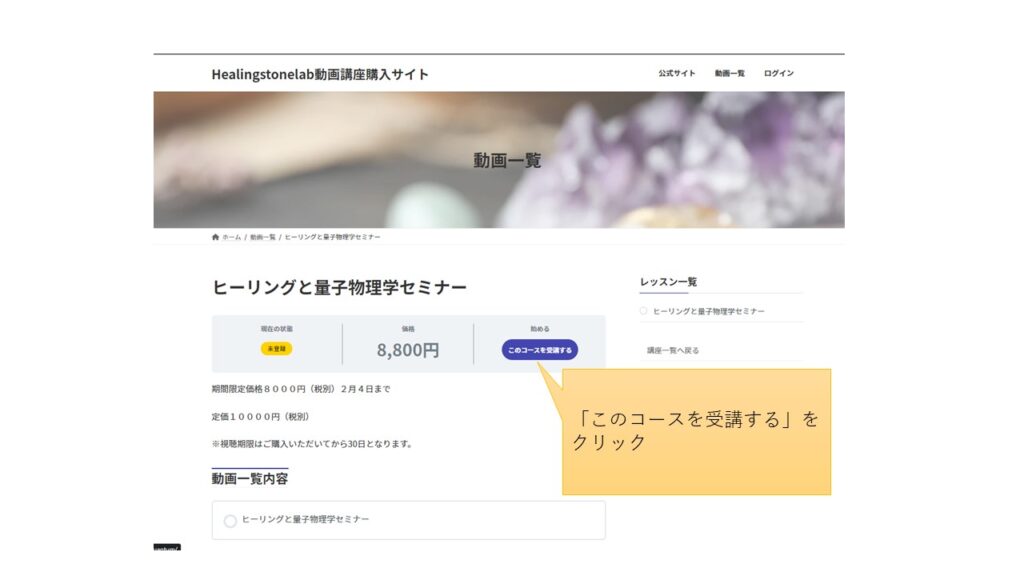Viewport: 1024px width, 576px height.
Task: Click ホーム in the breadcrumb trail
Action: [x=231, y=237]
